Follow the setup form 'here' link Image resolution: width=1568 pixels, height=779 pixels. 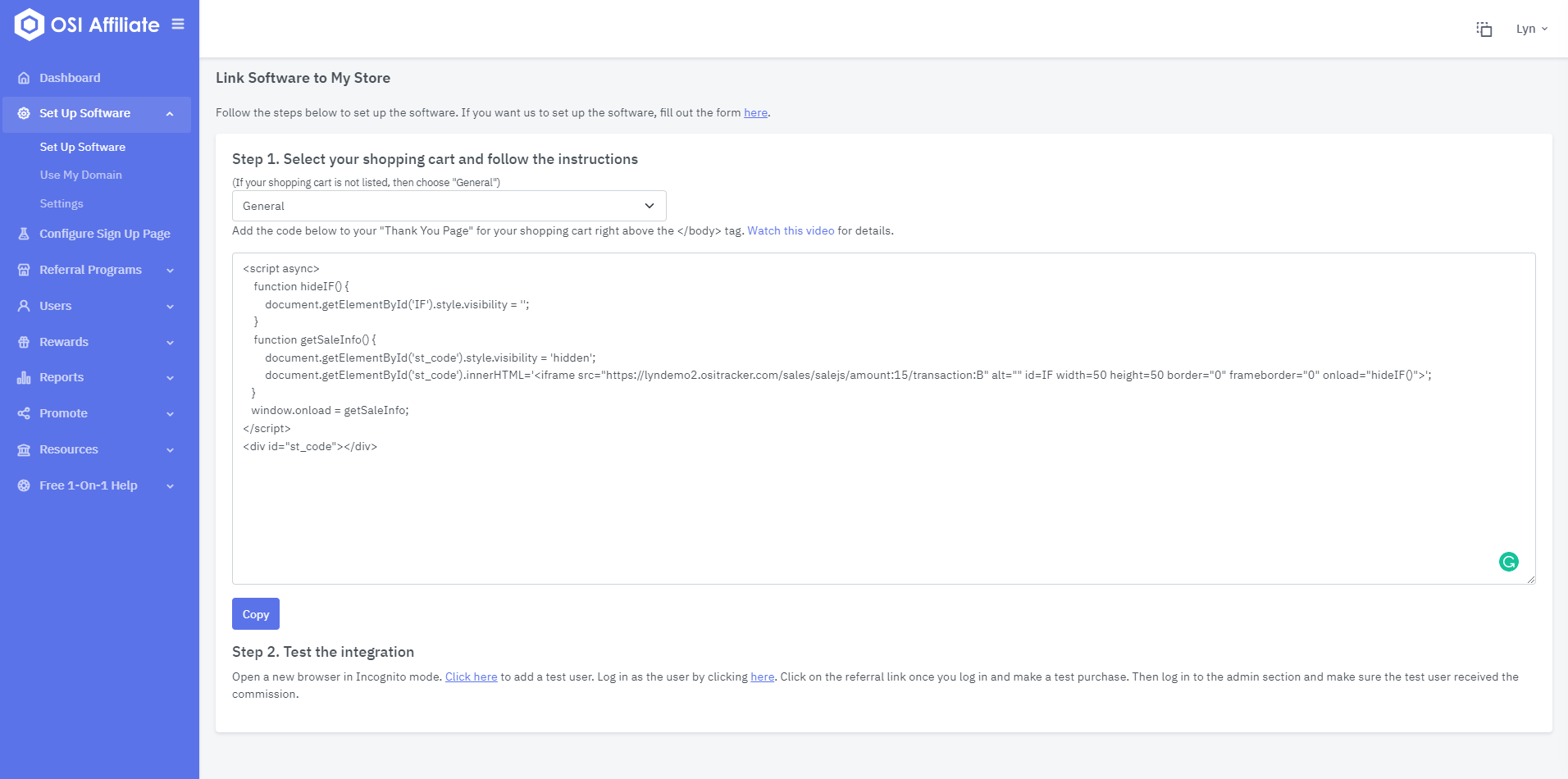755,113
